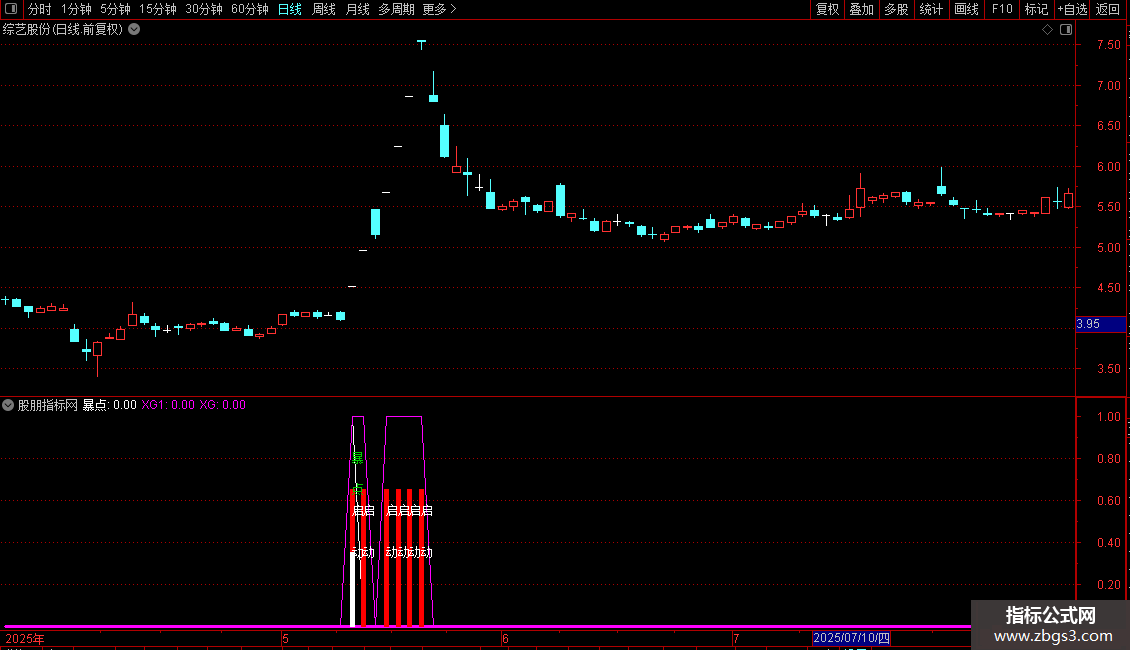Click the 2025年 year label on time axis

click(x=25, y=639)
